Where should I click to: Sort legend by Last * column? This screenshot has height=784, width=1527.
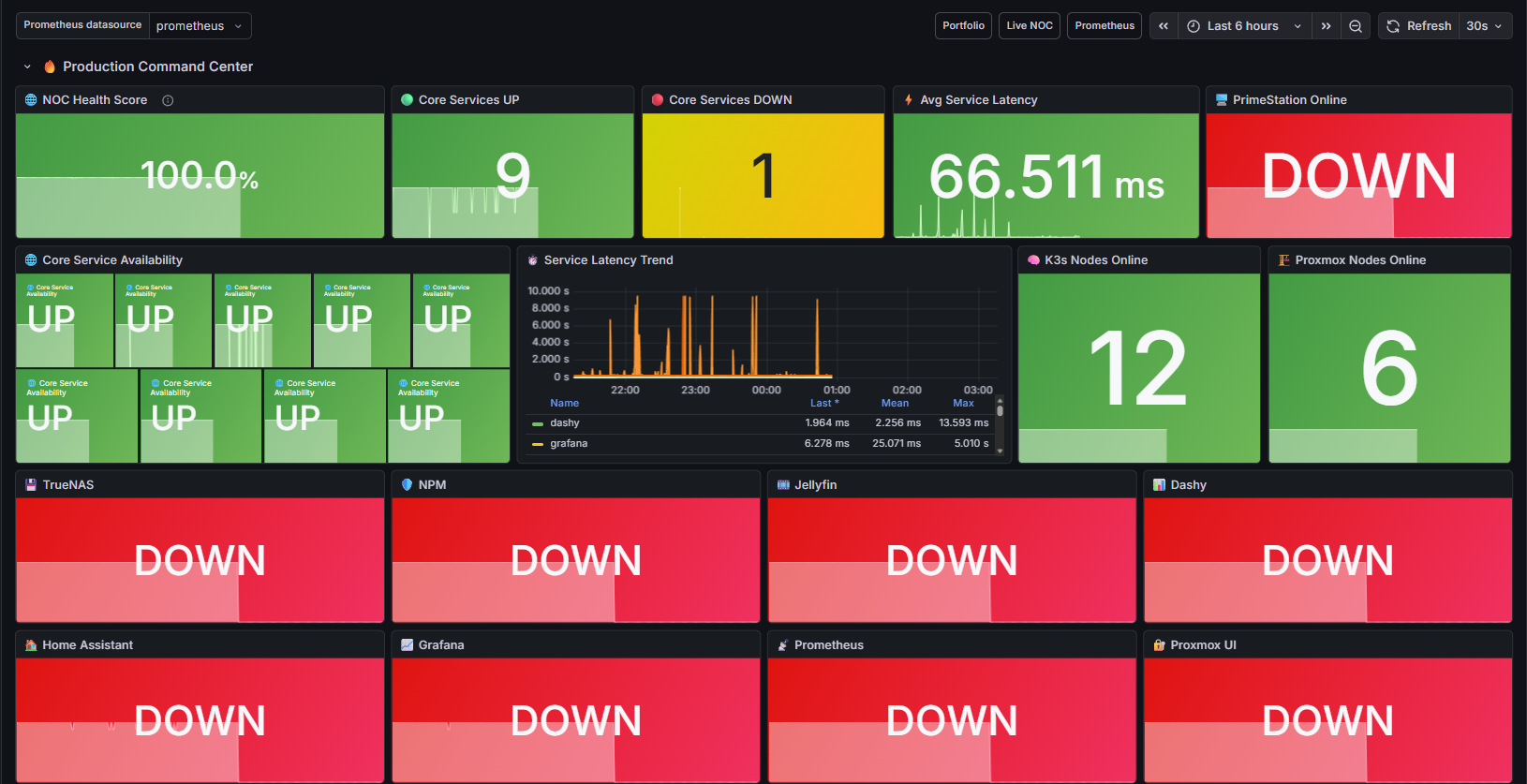point(824,404)
